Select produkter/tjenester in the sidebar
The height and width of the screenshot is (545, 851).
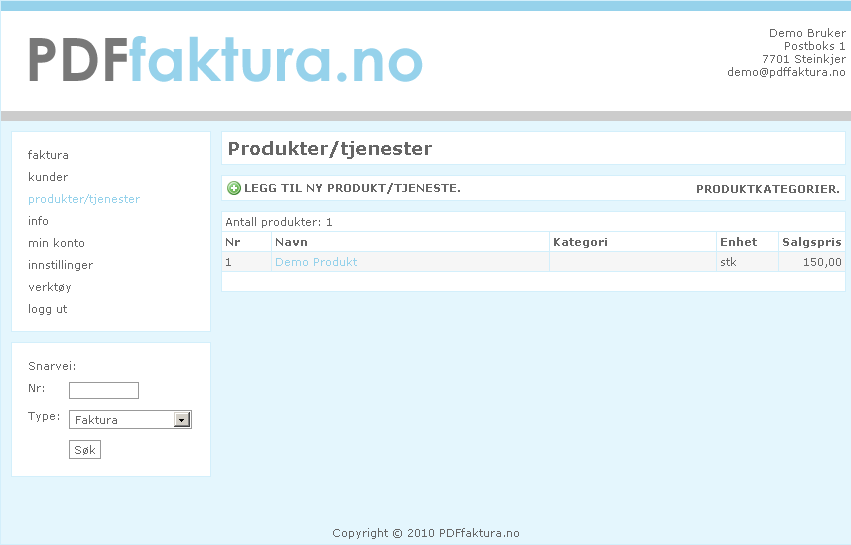[84, 199]
